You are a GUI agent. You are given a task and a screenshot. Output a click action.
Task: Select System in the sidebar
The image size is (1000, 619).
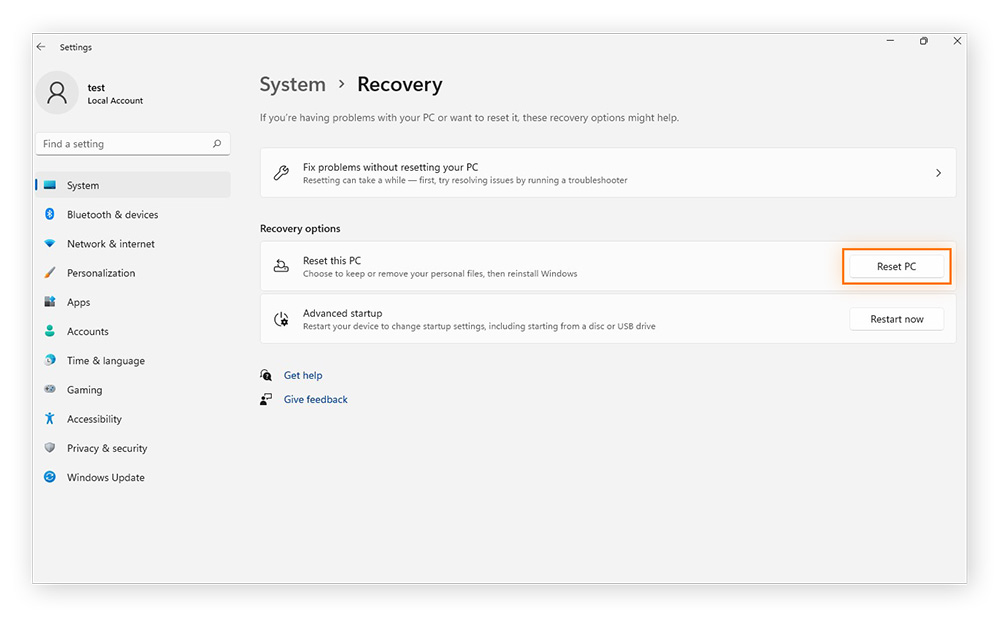point(133,185)
